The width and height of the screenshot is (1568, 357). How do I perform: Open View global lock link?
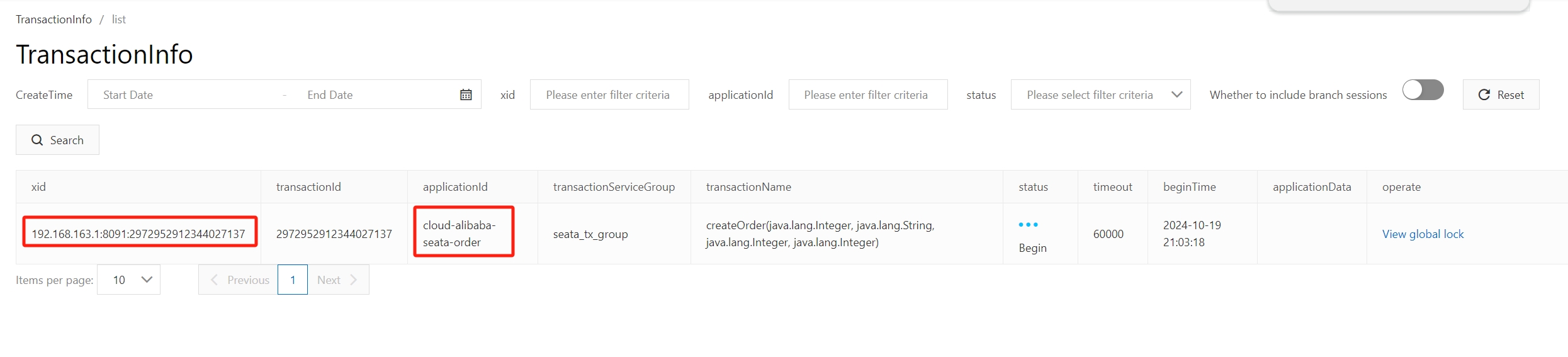pos(1423,234)
